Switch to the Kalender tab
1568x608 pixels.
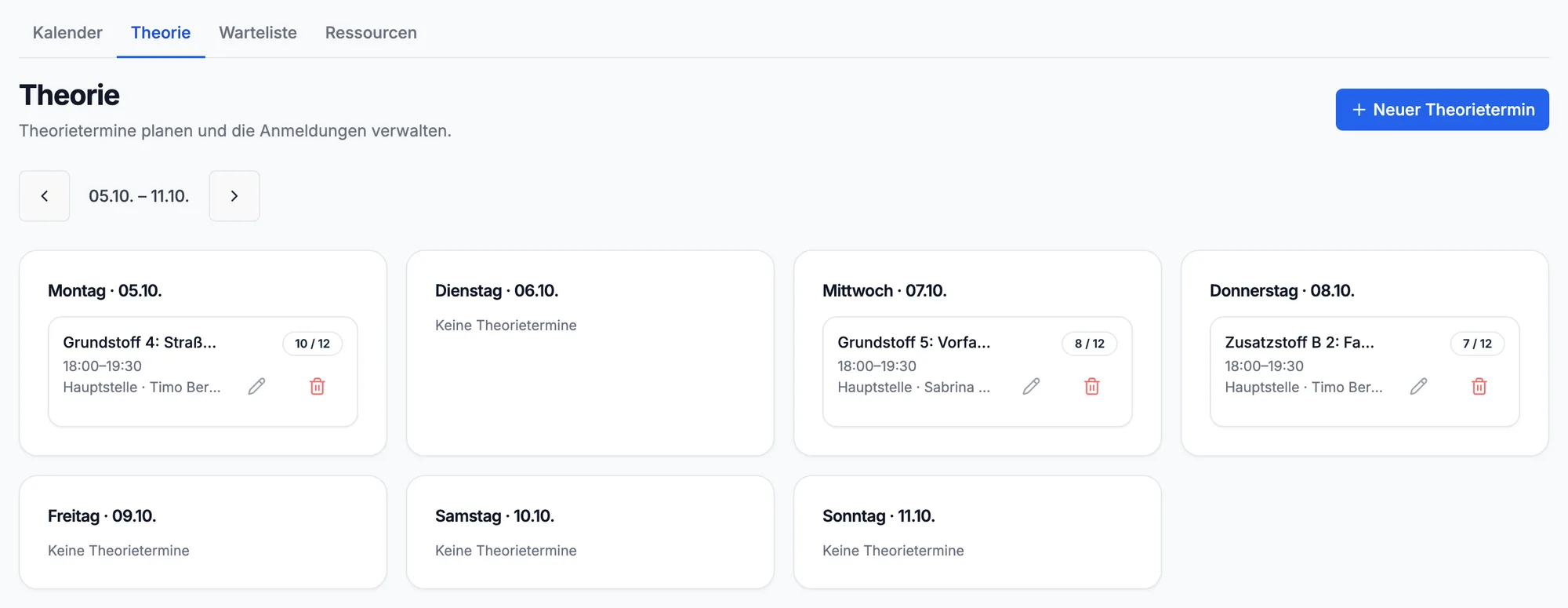point(67,33)
